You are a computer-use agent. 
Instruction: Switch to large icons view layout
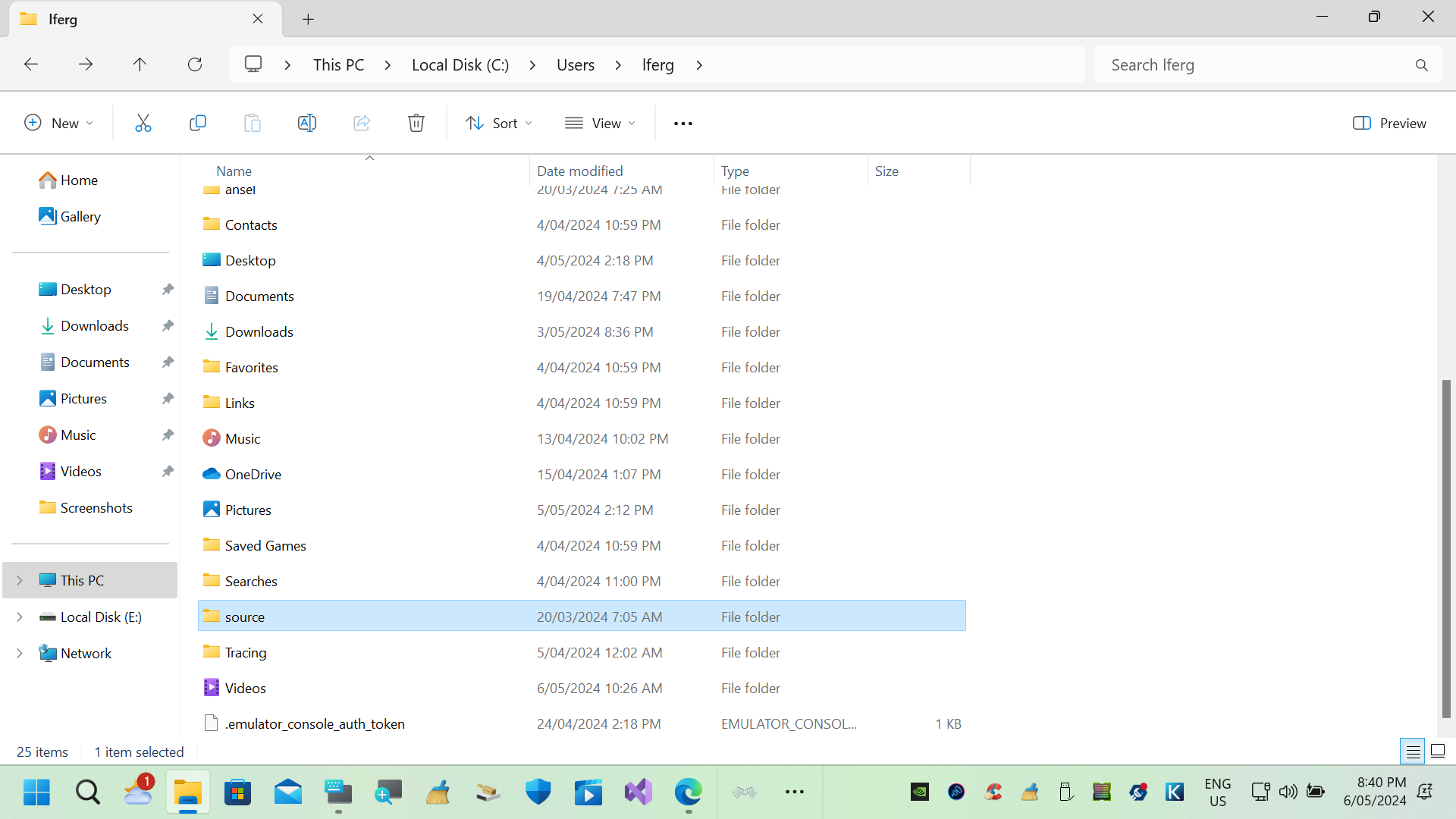click(x=1438, y=751)
